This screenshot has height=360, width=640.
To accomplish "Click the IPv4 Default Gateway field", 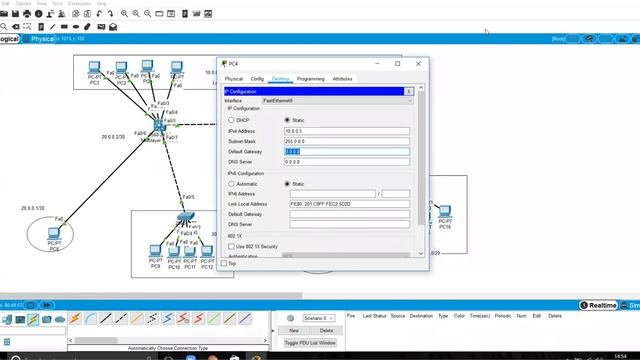I will (347, 151).
